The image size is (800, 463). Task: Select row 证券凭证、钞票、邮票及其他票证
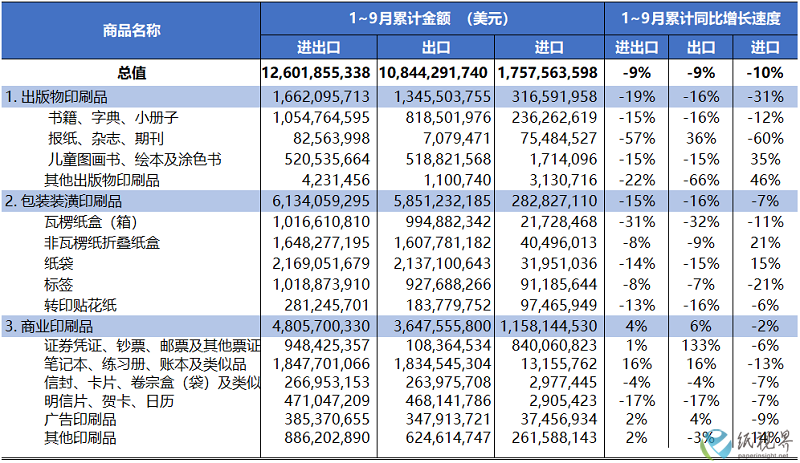152,346
